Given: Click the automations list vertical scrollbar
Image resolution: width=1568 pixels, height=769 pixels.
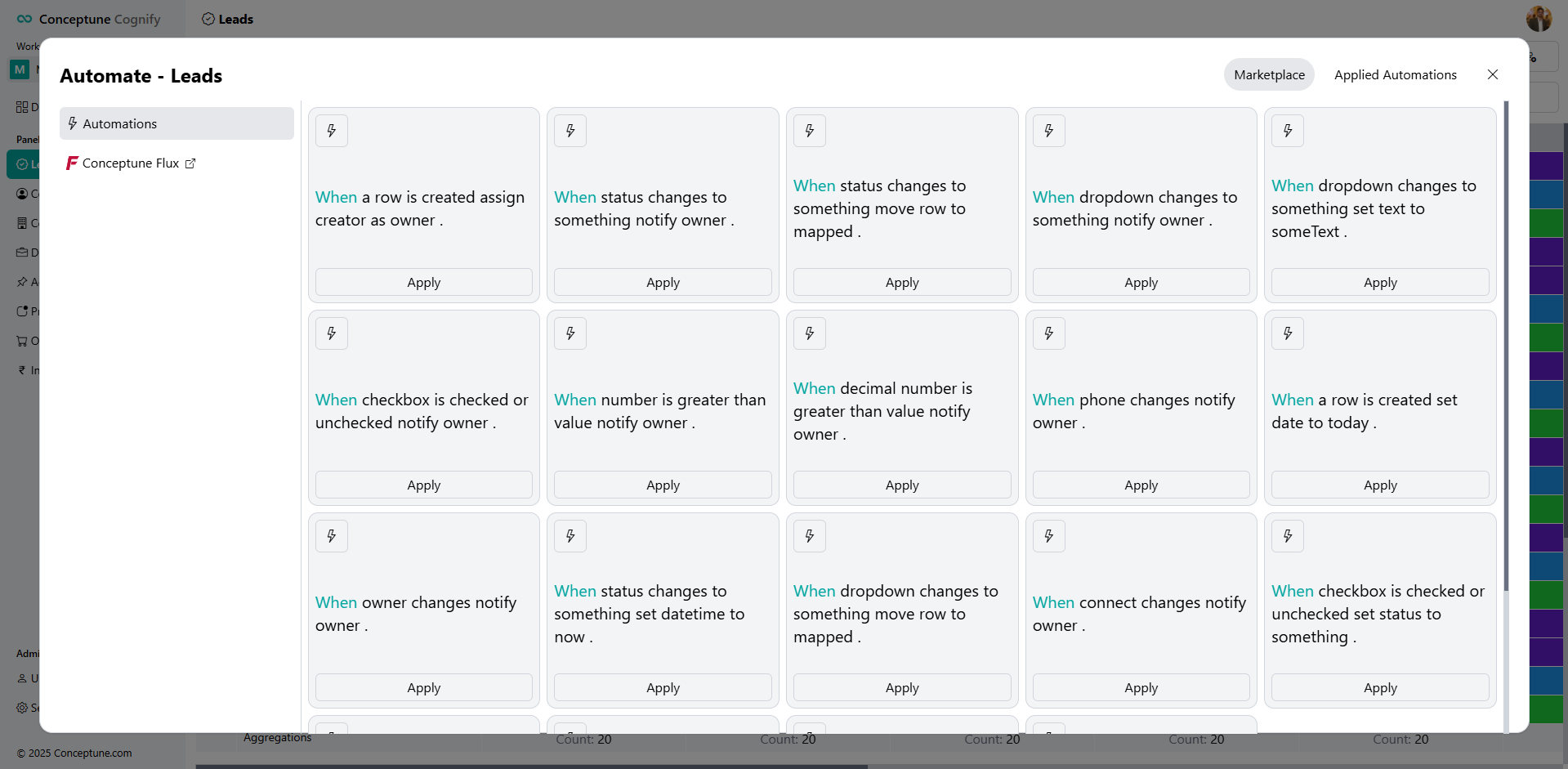Looking at the screenshot, I should click(x=1506, y=343).
